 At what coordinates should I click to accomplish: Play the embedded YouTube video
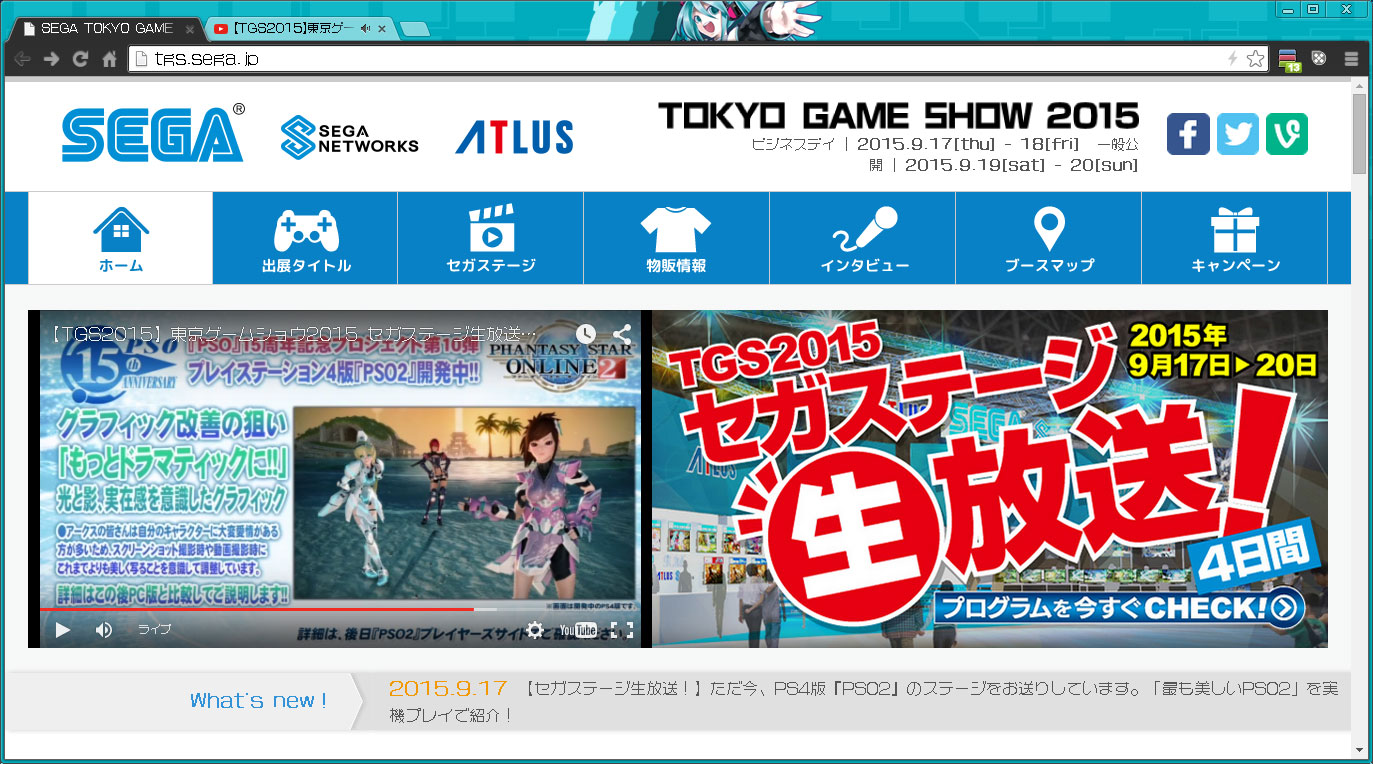coord(62,630)
